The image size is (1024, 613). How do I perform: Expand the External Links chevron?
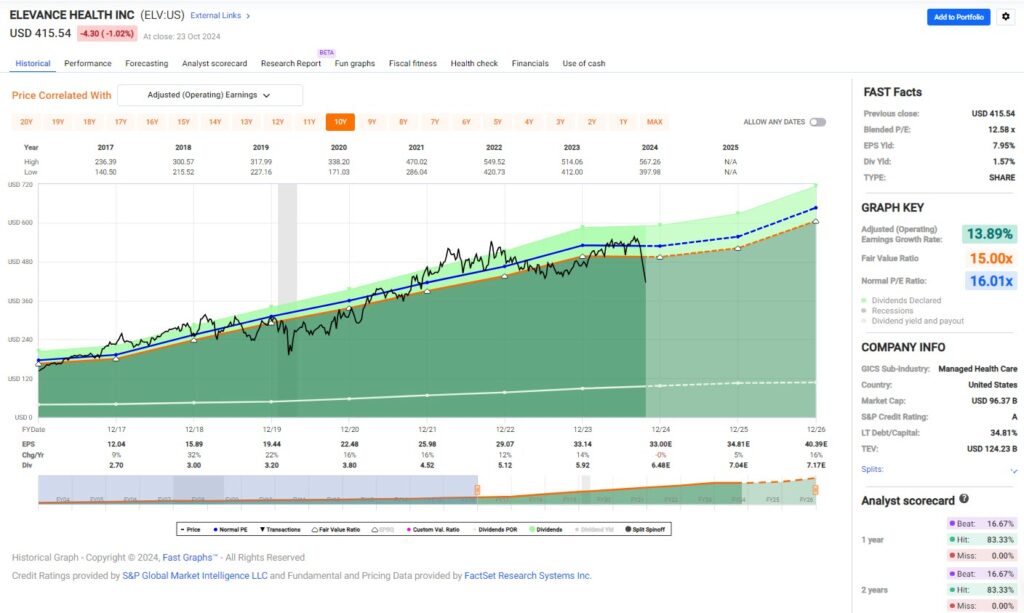[x=246, y=16]
